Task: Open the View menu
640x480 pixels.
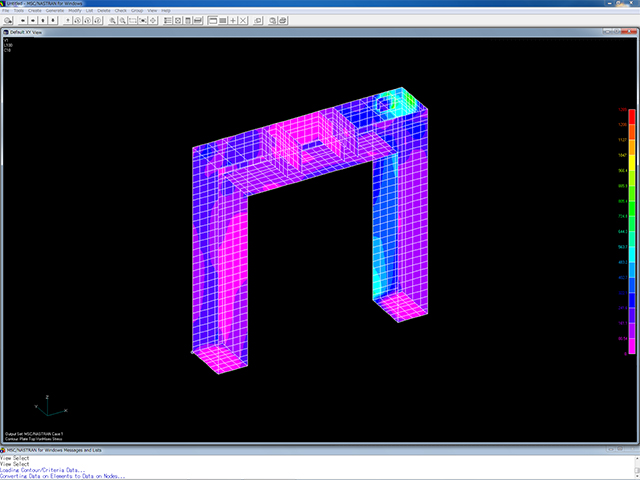Action: click(x=150, y=10)
